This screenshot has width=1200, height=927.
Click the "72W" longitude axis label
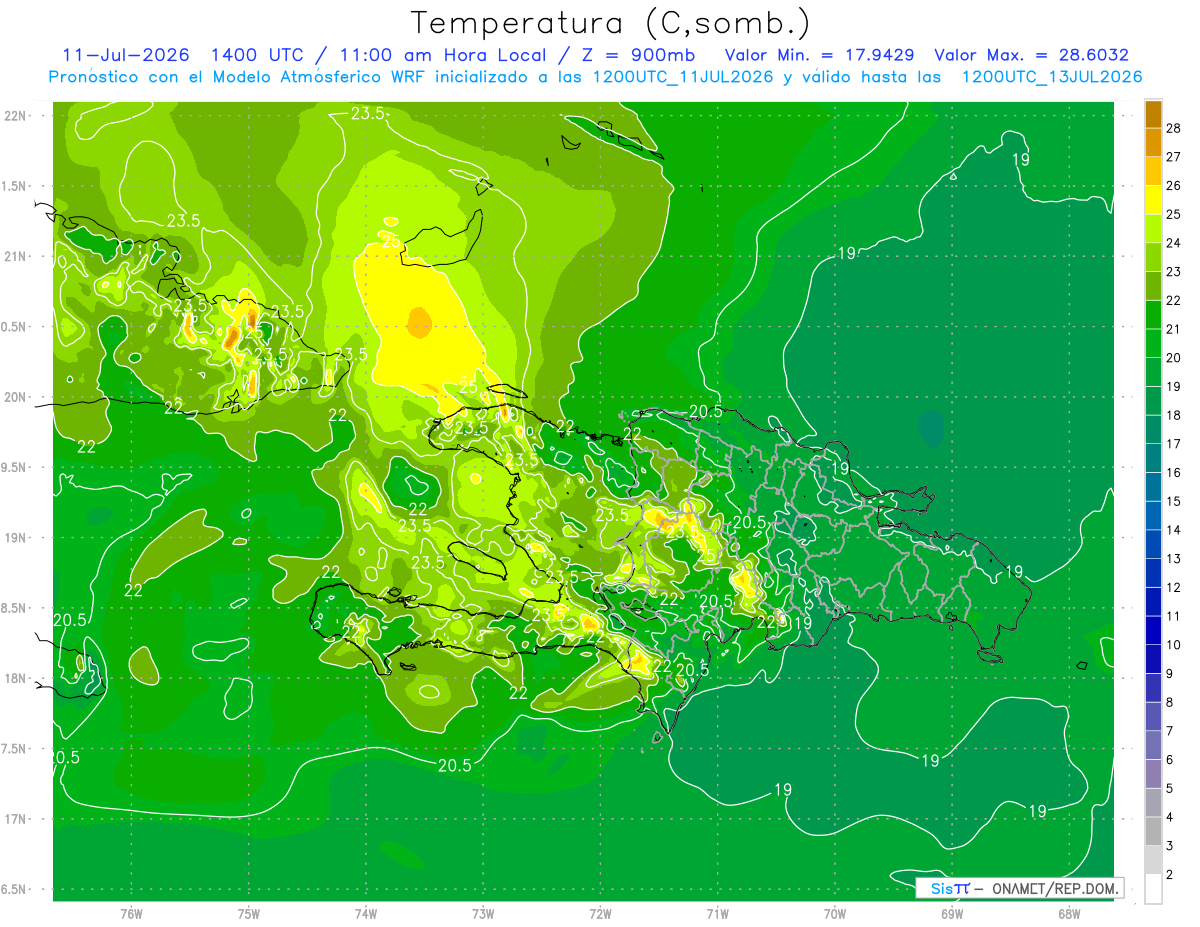600,913
